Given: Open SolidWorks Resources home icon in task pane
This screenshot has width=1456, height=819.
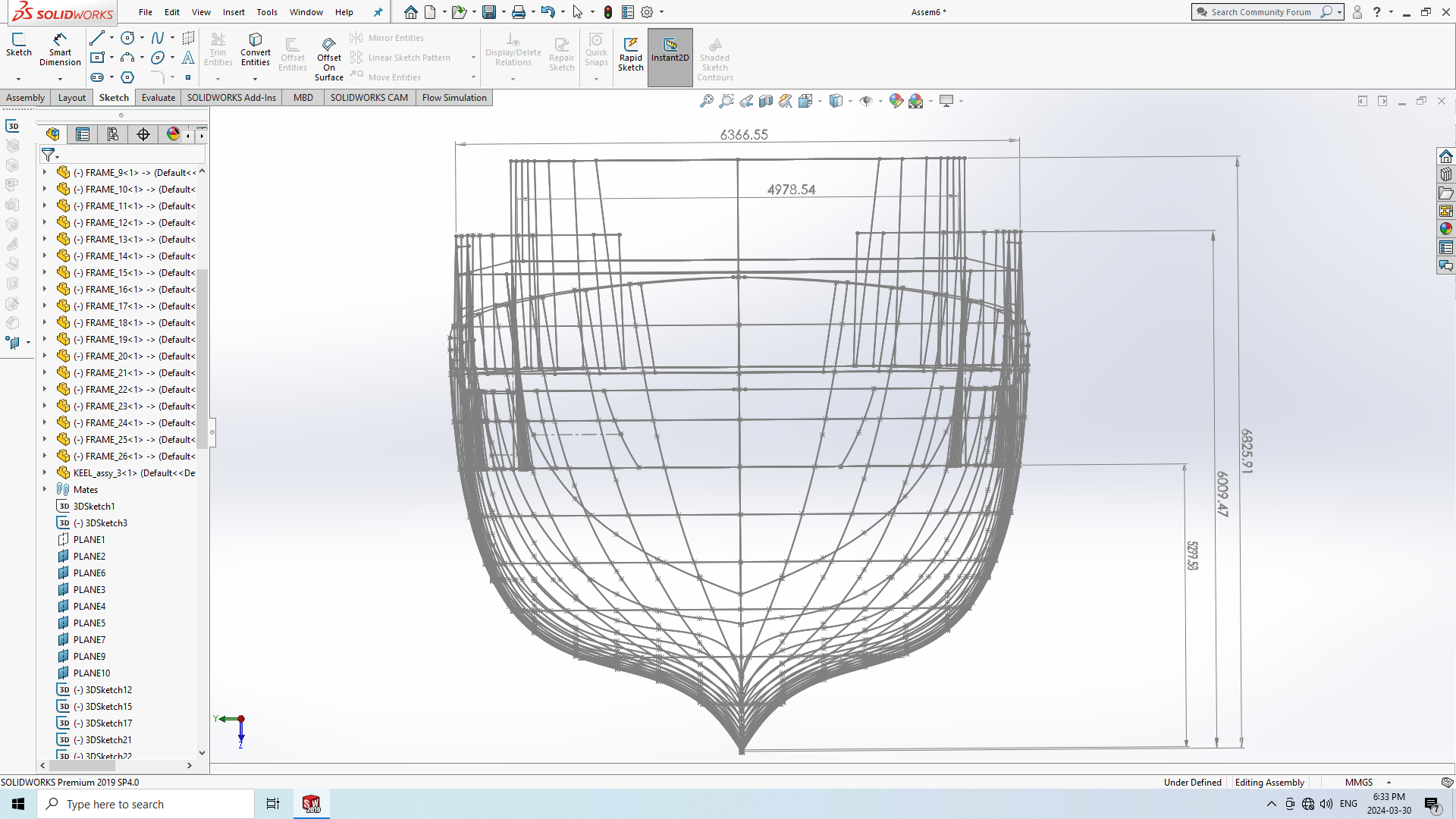Looking at the screenshot, I should [1446, 156].
